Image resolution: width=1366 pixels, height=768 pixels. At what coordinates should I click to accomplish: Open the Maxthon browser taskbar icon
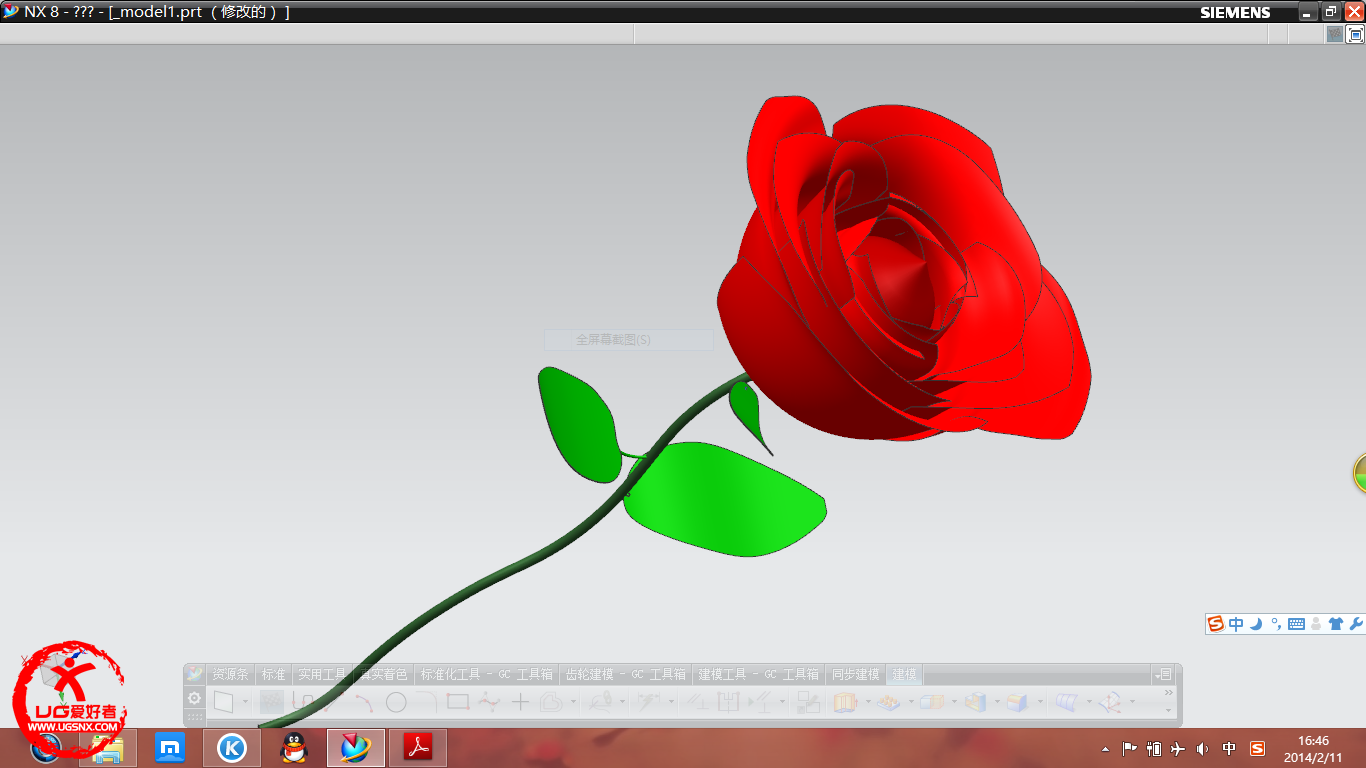[x=170, y=748]
